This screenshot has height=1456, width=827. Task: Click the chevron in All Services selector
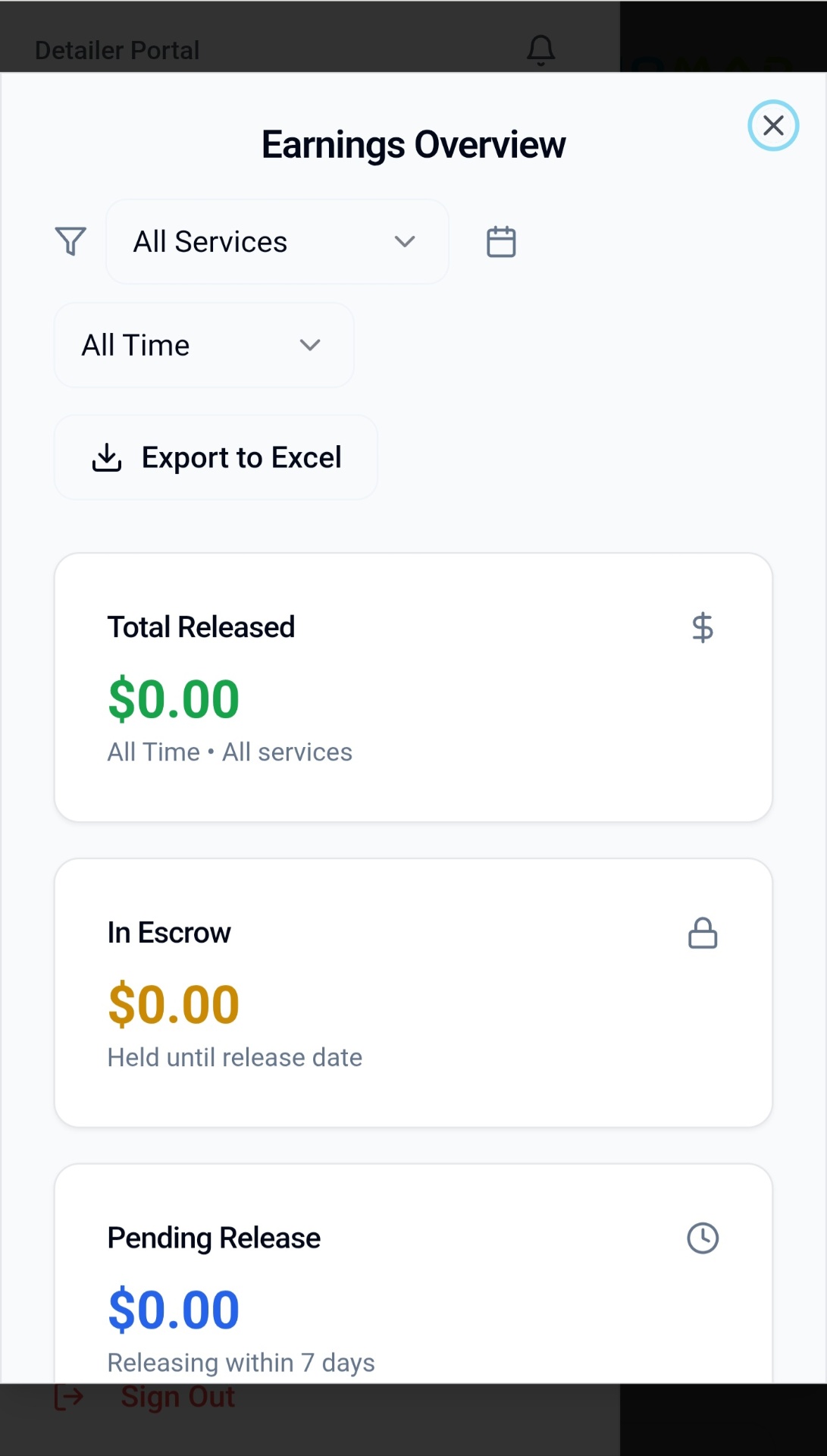coord(405,242)
